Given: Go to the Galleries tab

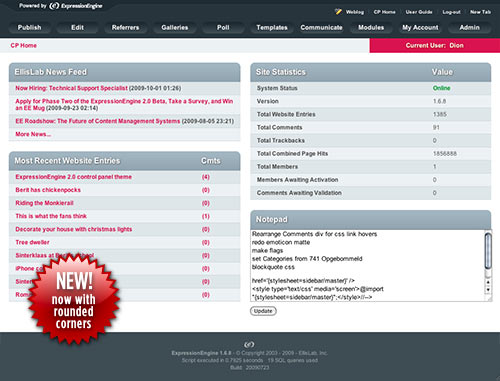Looking at the screenshot, I should click(x=175, y=28).
